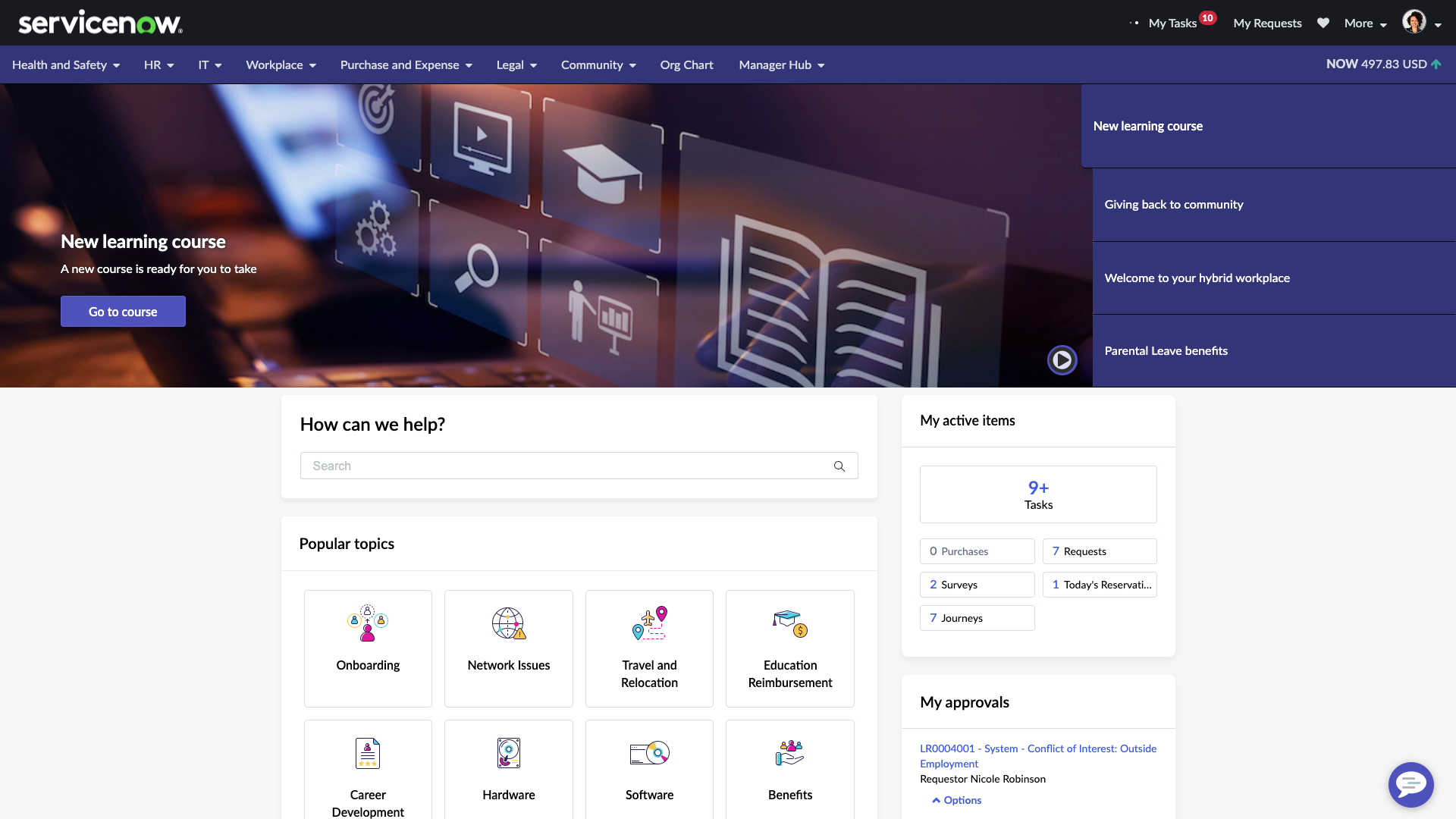Click the search input field
Viewport: 1456px width, 819px height.
point(579,465)
